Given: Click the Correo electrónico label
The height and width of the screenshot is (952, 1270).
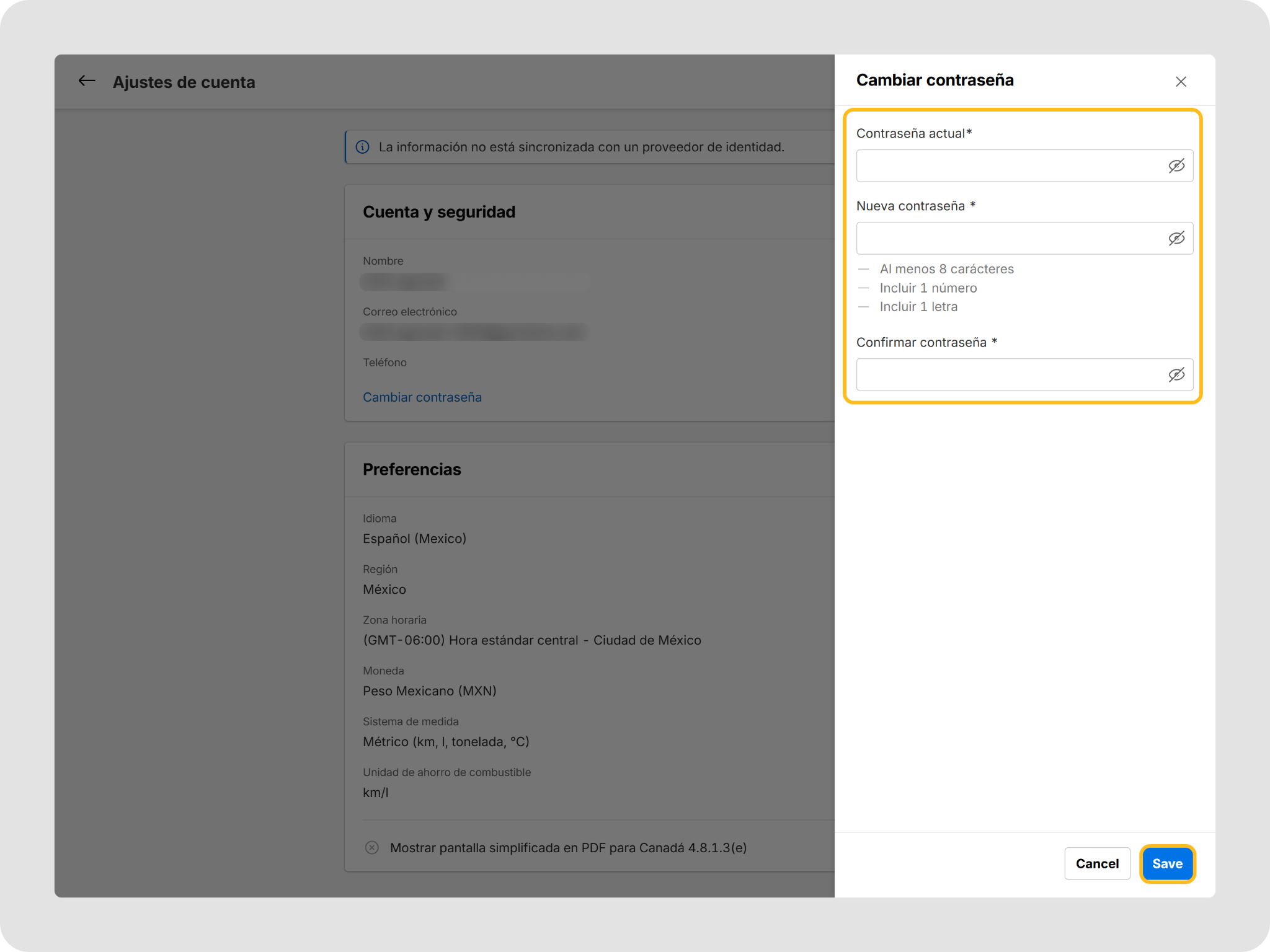Looking at the screenshot, I should 410,312.
